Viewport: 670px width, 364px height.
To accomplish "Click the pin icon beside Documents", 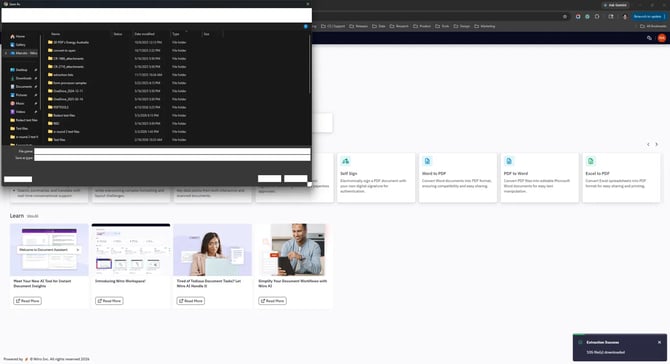I will click(x=36, y=87).
